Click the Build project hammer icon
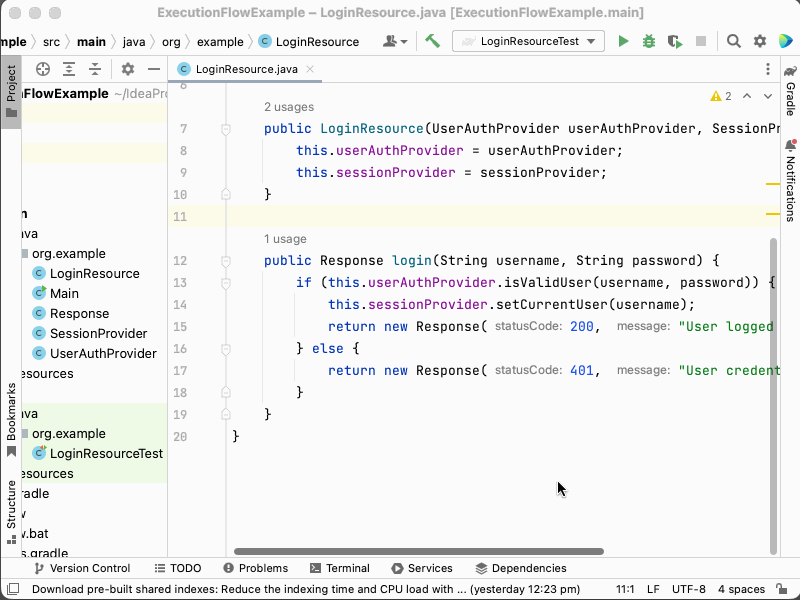This screenshot has width=800, height=600. tap(432, 41)
